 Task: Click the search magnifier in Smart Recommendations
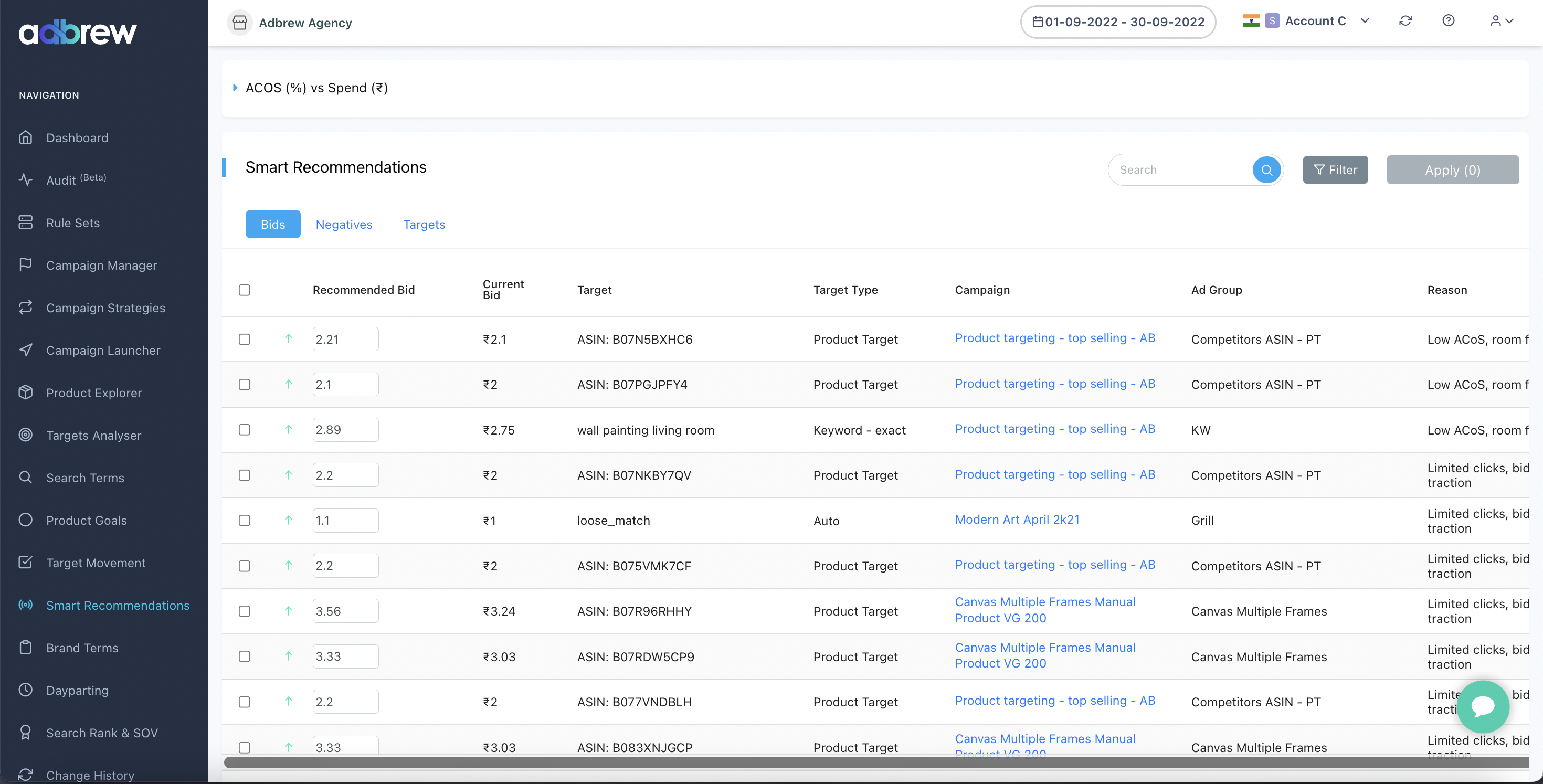1266,169
